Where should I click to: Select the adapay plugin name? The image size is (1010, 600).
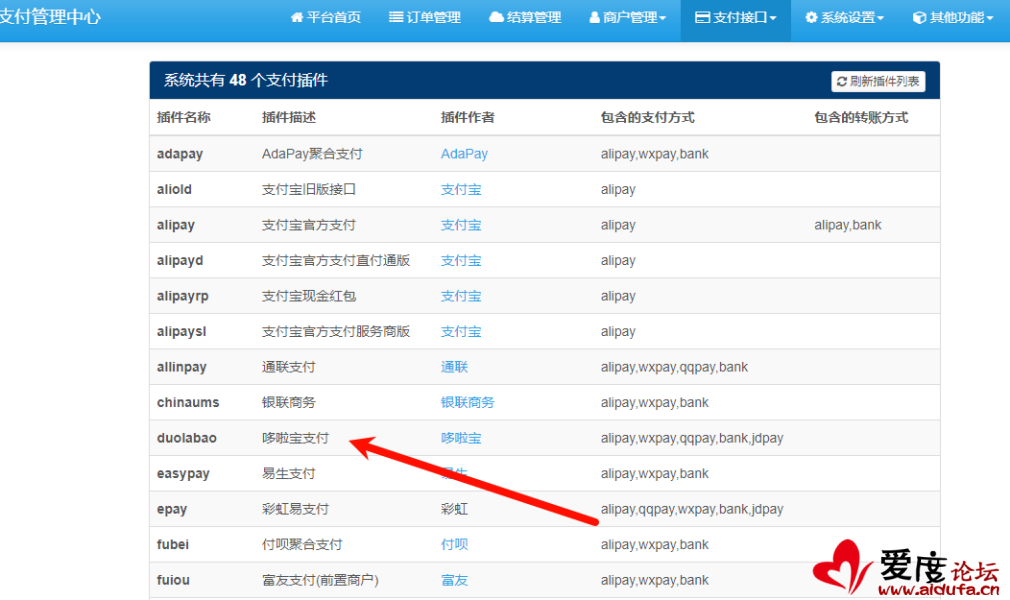[x=180, y=154]
